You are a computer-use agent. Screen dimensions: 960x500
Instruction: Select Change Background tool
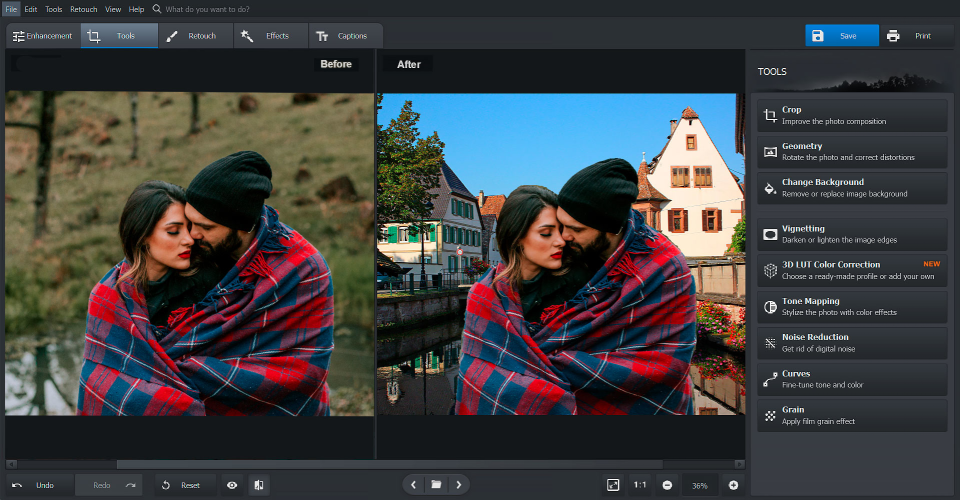(852, 187)
